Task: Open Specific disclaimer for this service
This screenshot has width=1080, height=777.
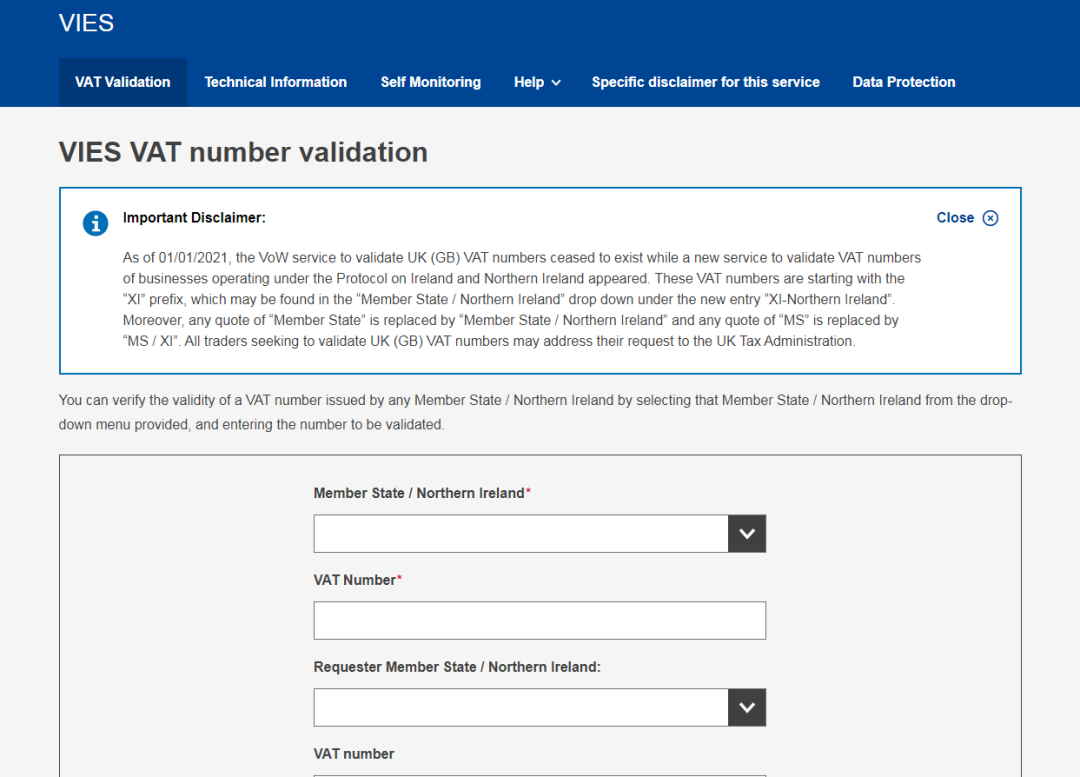Action: [x=705, y=82]
